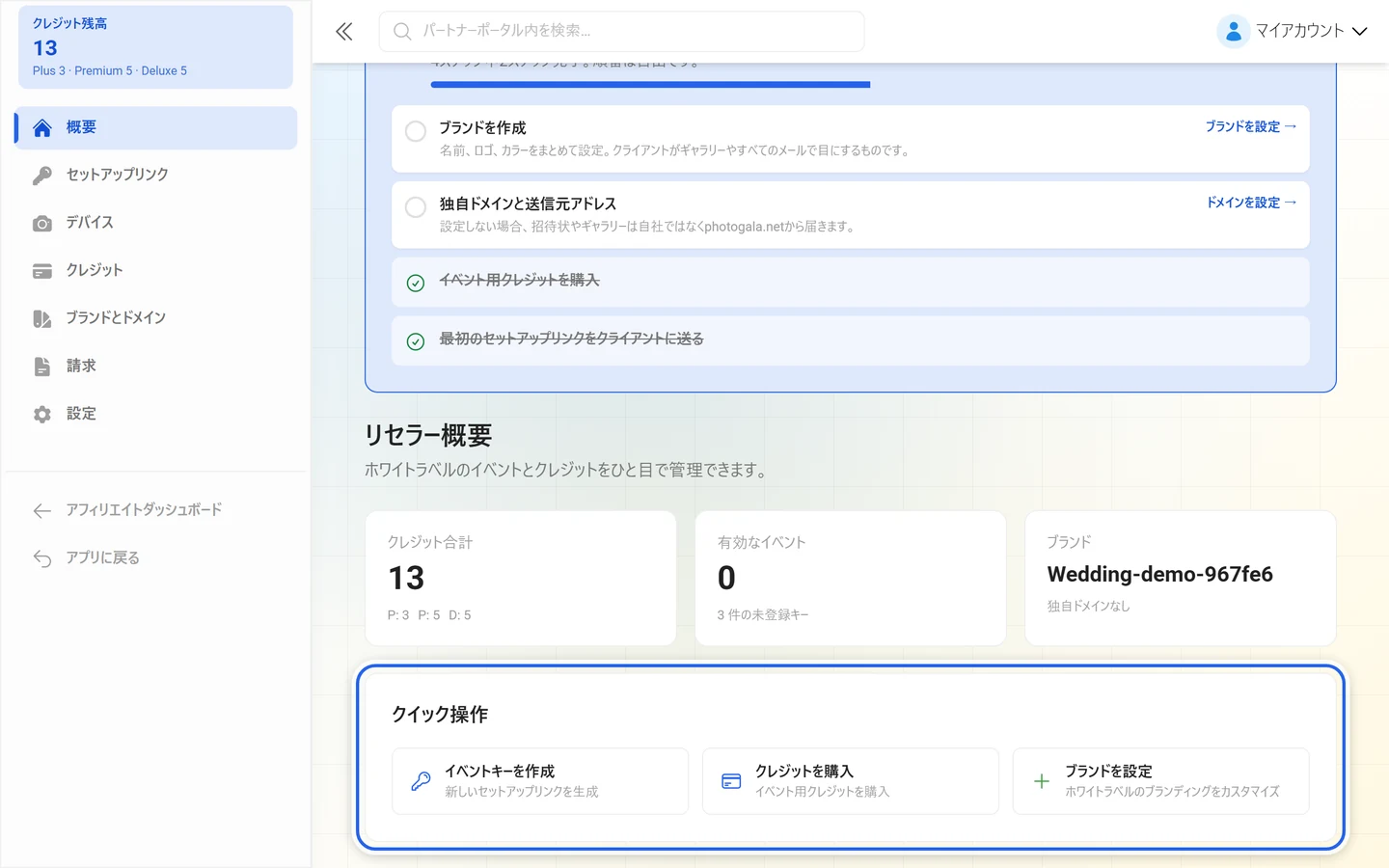Open the セットアップリンク menu item
This screenshot has height=868, width=1389.
click(x=156, y=175)
